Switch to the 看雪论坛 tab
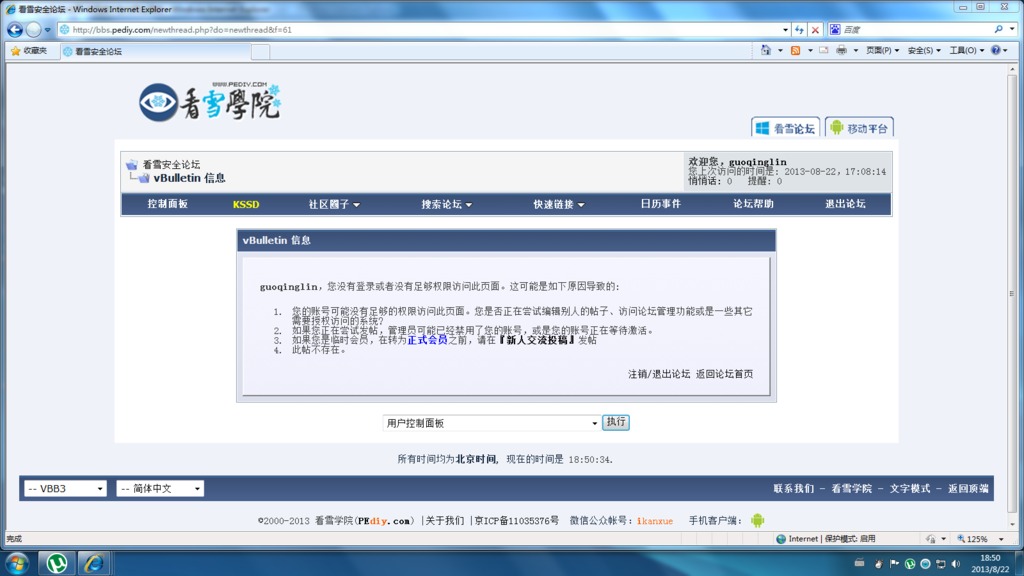Screen dimensions: 1024x576 (x=786, y=128)
